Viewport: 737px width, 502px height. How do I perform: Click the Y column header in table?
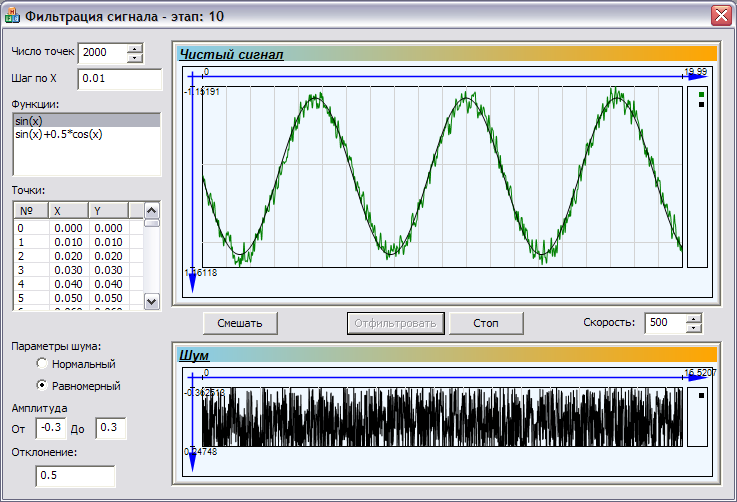(109, 211)
